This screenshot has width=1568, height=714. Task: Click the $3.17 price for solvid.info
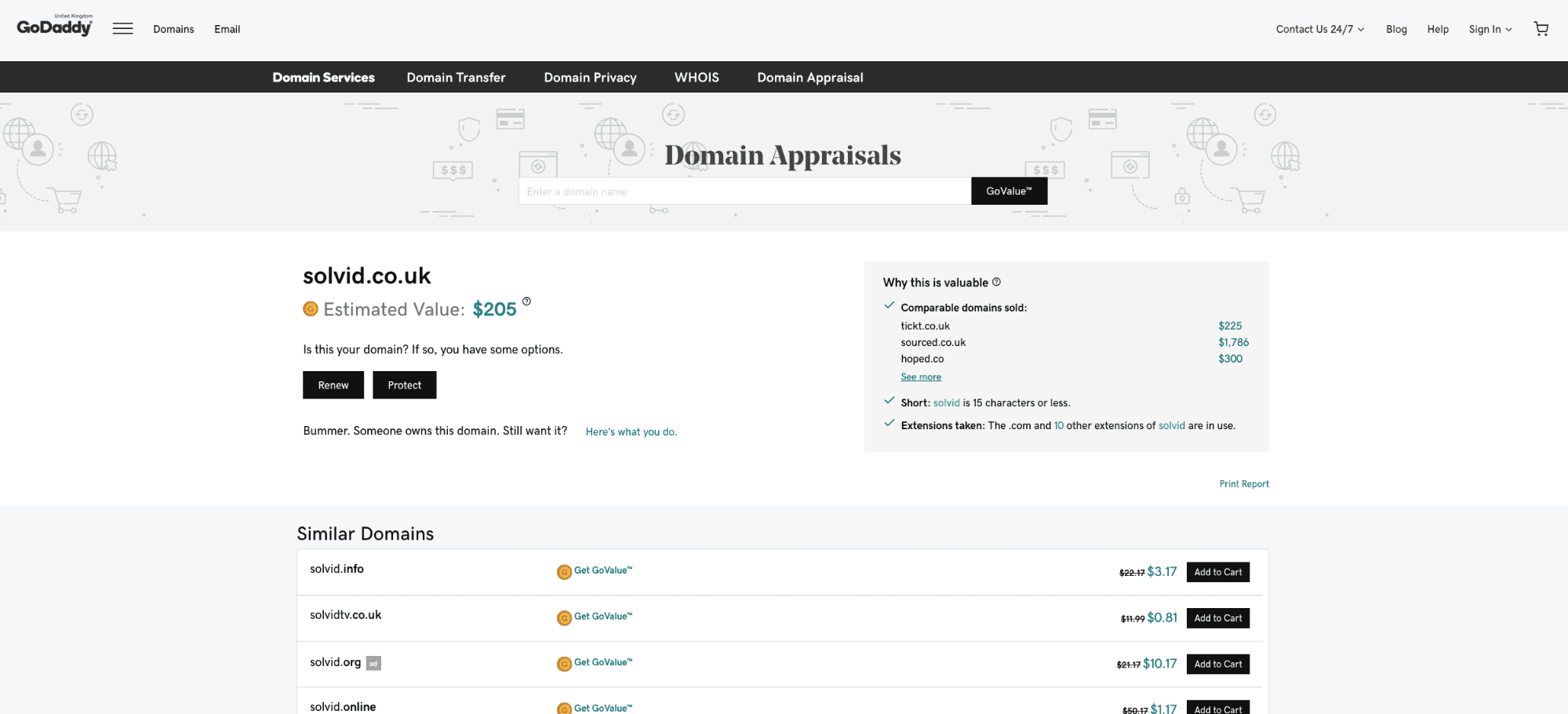click(x=1162, y=571)
